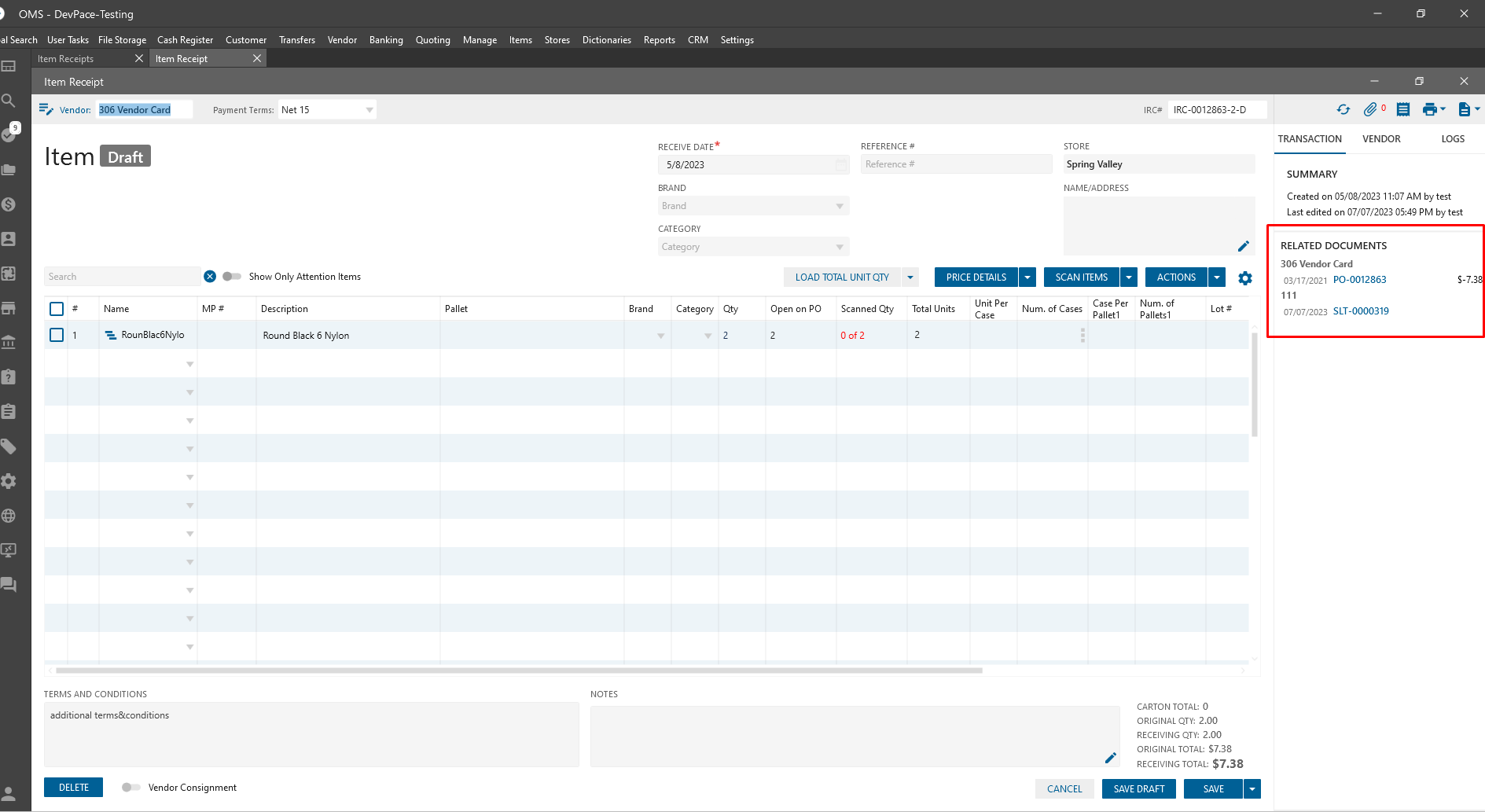The image size is (1485, 812).
Task: Open the tasks icon with the 9 badge
Action: [9, 134]
